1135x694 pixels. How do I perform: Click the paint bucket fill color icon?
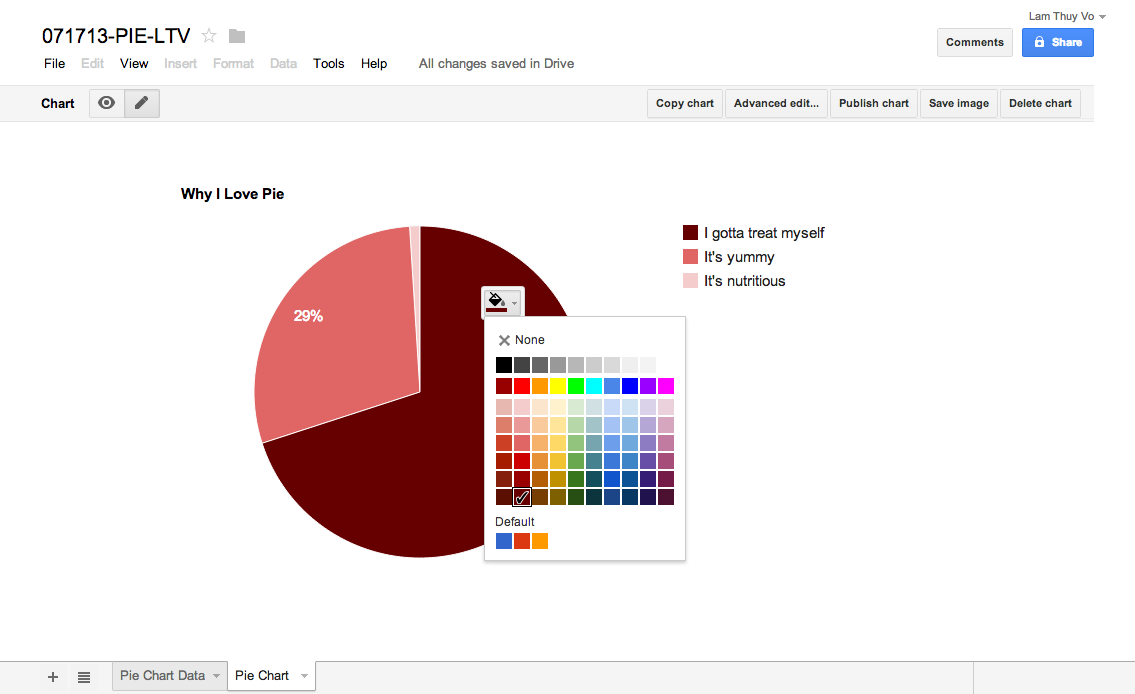pos(496,301)
